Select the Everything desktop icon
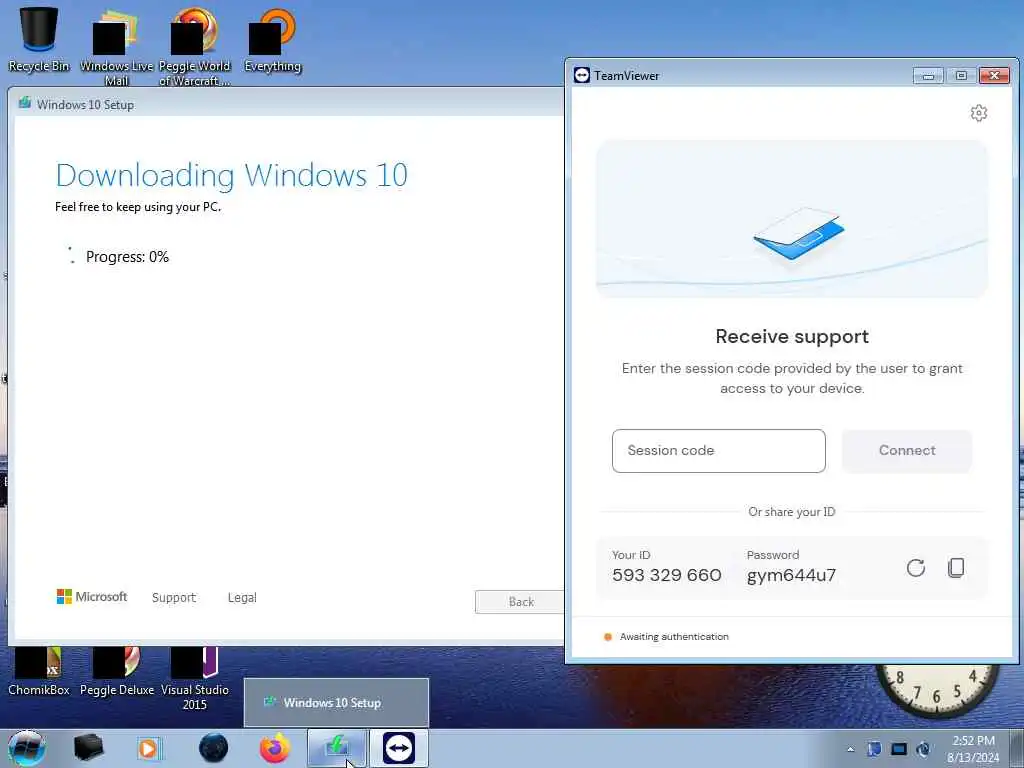This screenshot has height=768, width=1024. point(272,40)
